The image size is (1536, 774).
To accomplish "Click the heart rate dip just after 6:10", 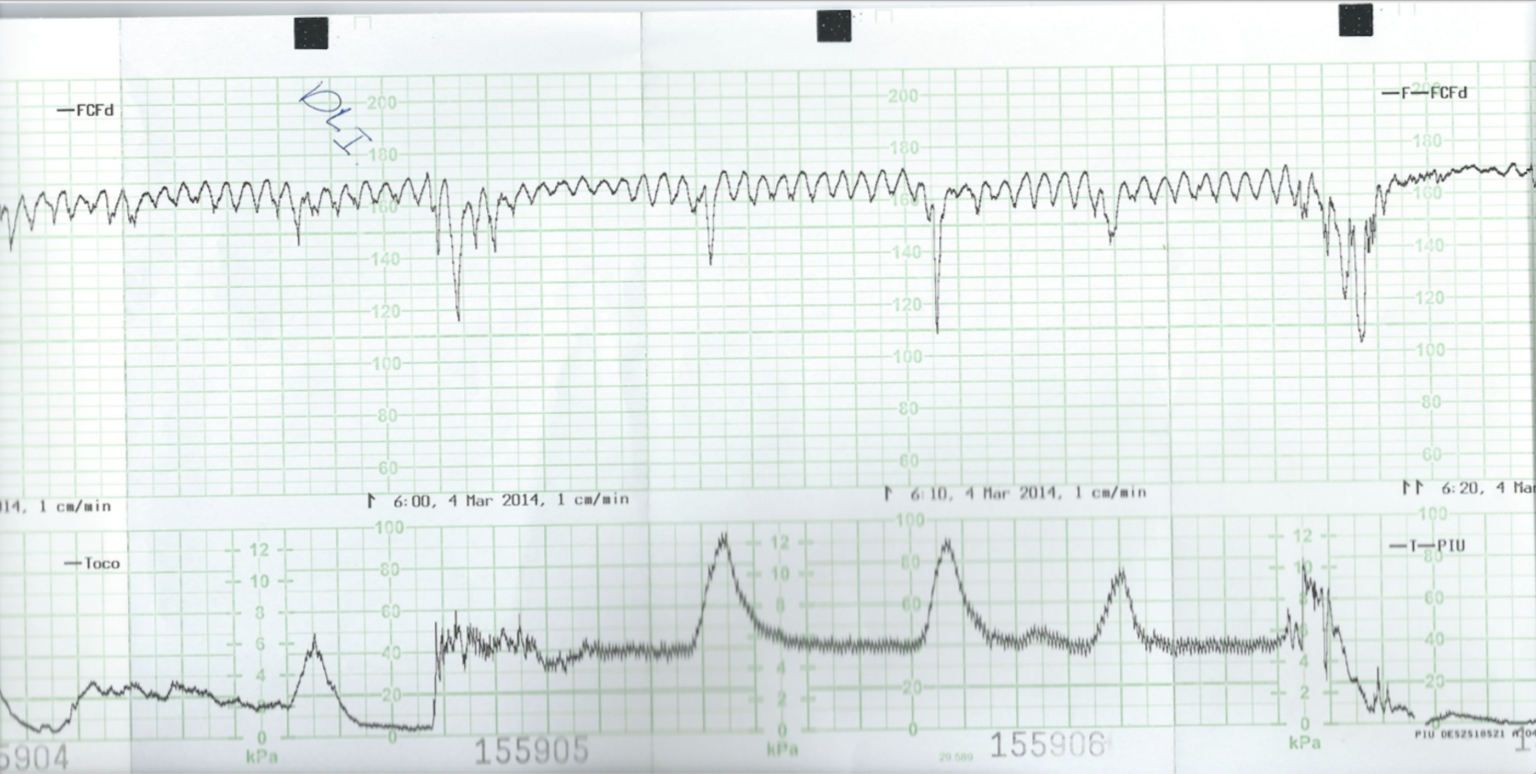I will pyautogui.click(x=937, y=326).
